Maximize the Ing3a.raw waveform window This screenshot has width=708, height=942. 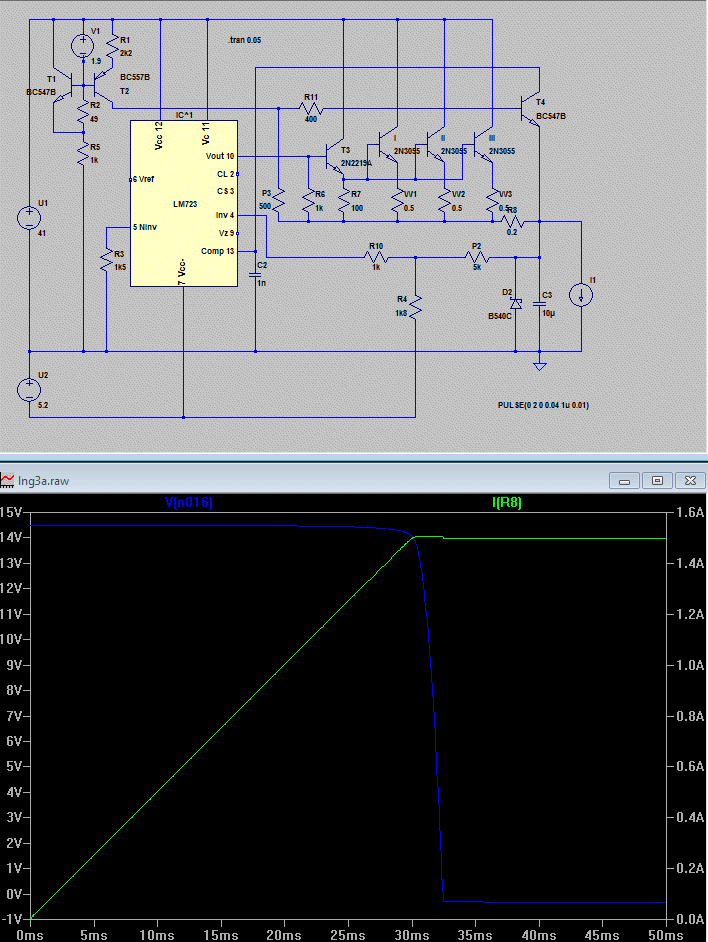657,481
